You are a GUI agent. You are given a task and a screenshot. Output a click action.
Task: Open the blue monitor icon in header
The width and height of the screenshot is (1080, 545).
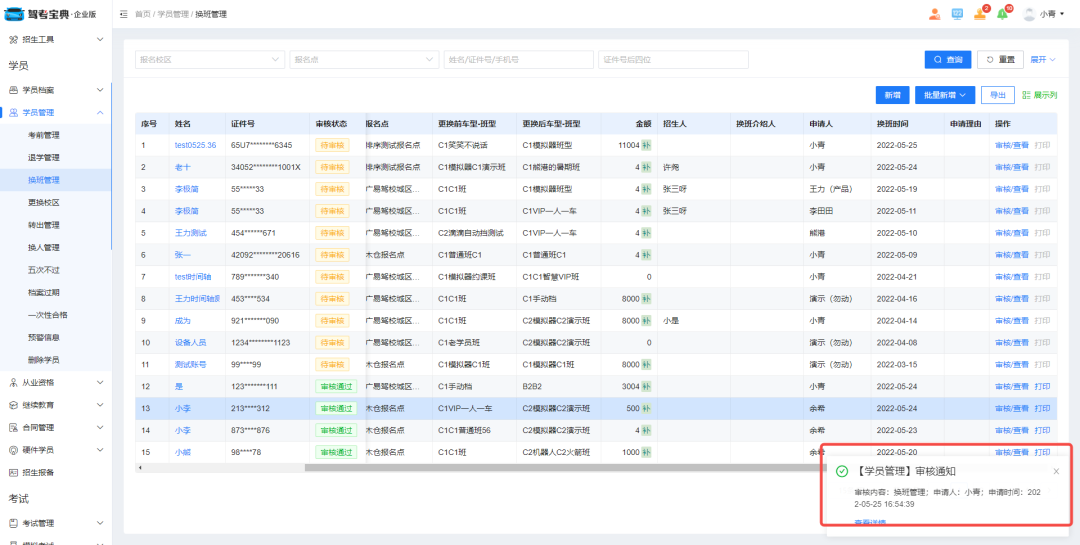(x=957, y=14)
